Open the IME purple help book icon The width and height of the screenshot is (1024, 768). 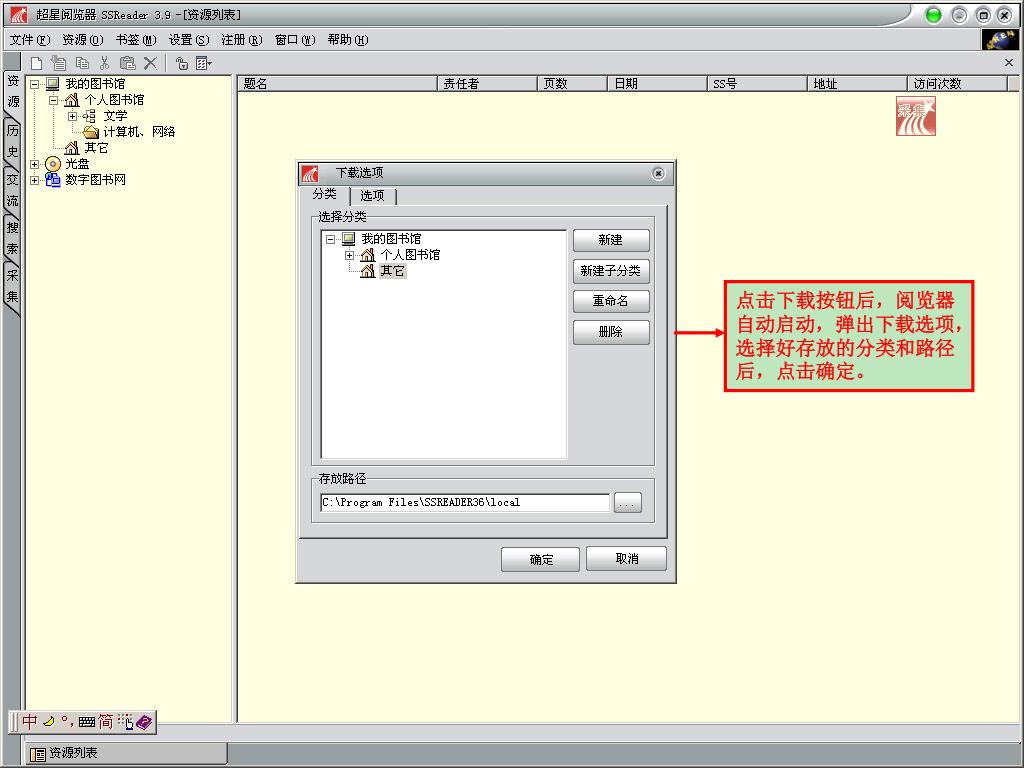[x=144, y=721]
